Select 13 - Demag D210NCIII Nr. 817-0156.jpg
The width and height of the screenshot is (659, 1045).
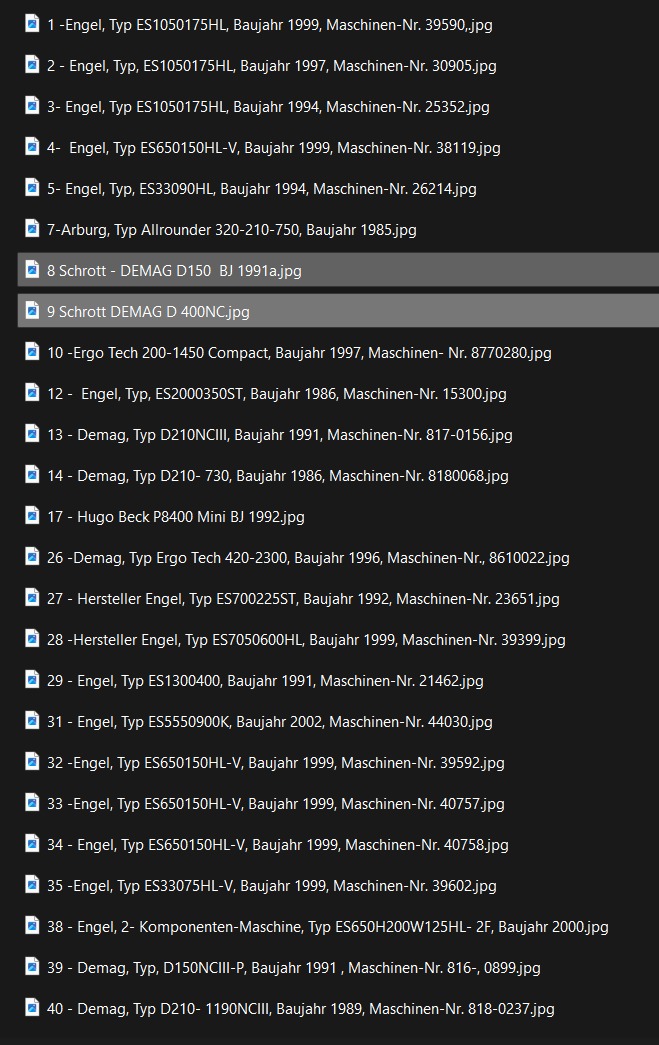point(279,435)
